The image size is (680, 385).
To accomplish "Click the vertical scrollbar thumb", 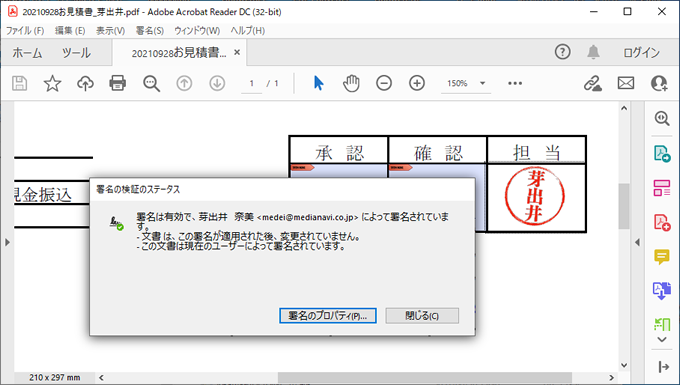I will pyautogui.click(x=624, y=206).
